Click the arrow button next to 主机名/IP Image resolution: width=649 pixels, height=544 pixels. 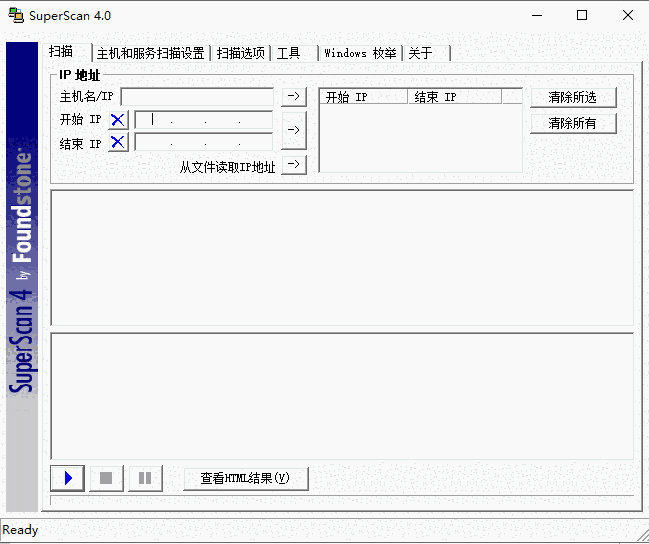tap(294, 96)
